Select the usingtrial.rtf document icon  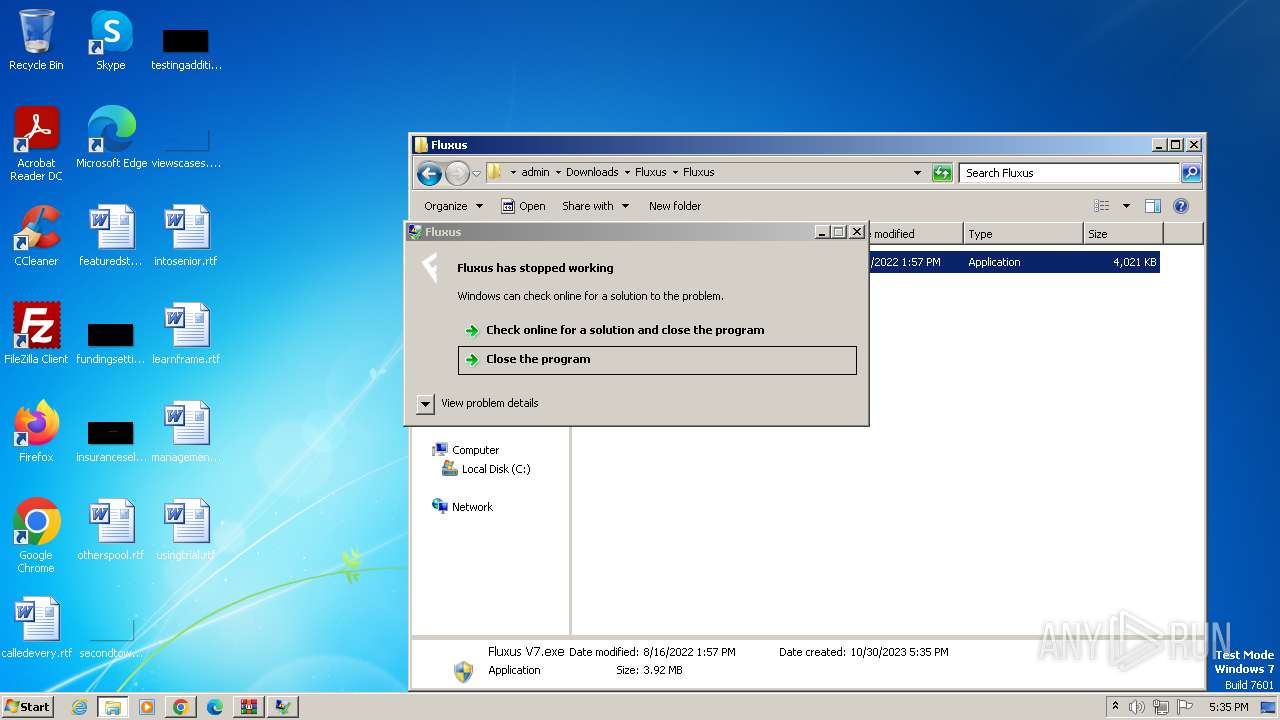(x=186, y=522)
